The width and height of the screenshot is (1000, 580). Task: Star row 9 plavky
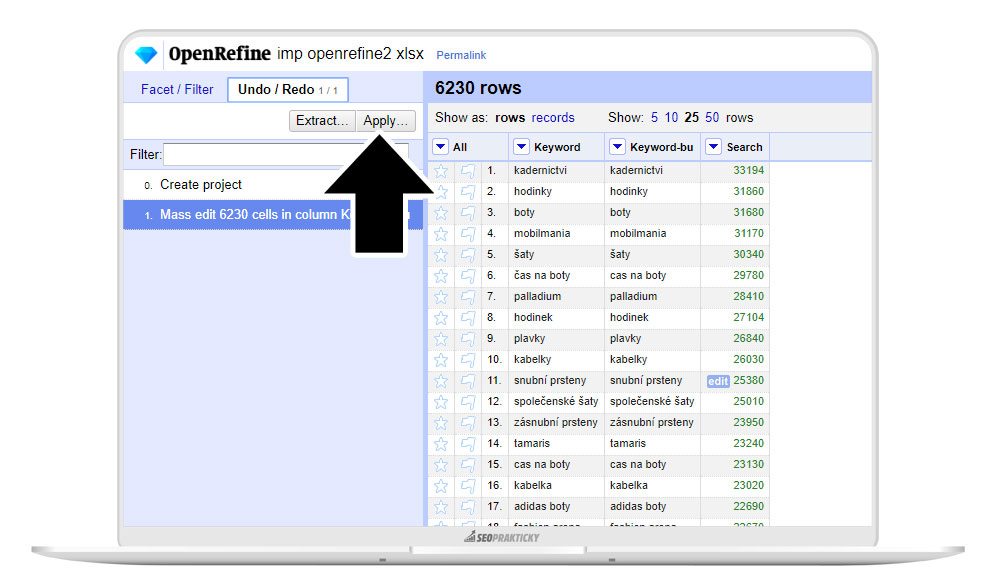[441, 339]
